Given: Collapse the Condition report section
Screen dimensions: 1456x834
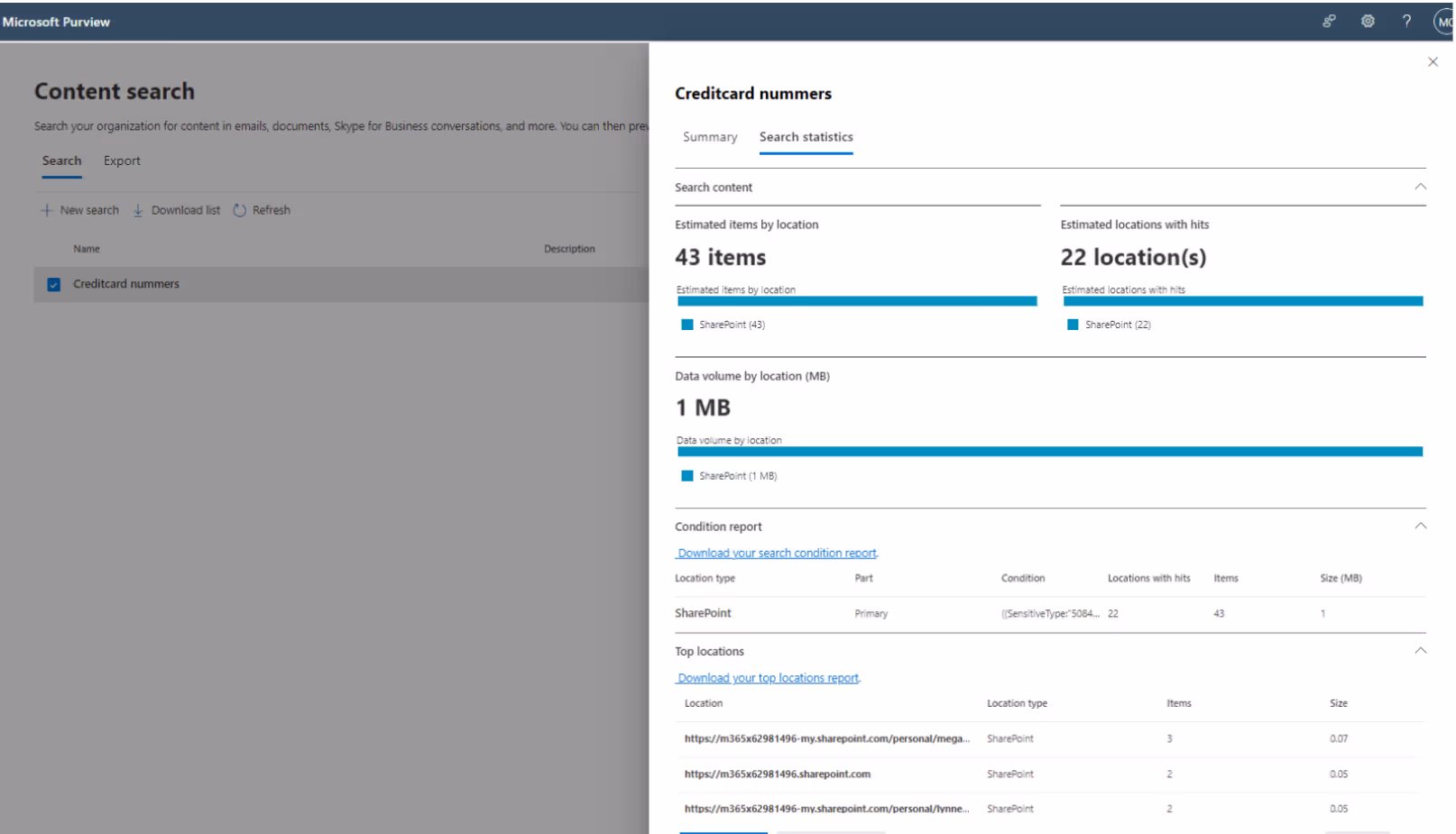Looking at the screenshot, I should [1420, 526].
